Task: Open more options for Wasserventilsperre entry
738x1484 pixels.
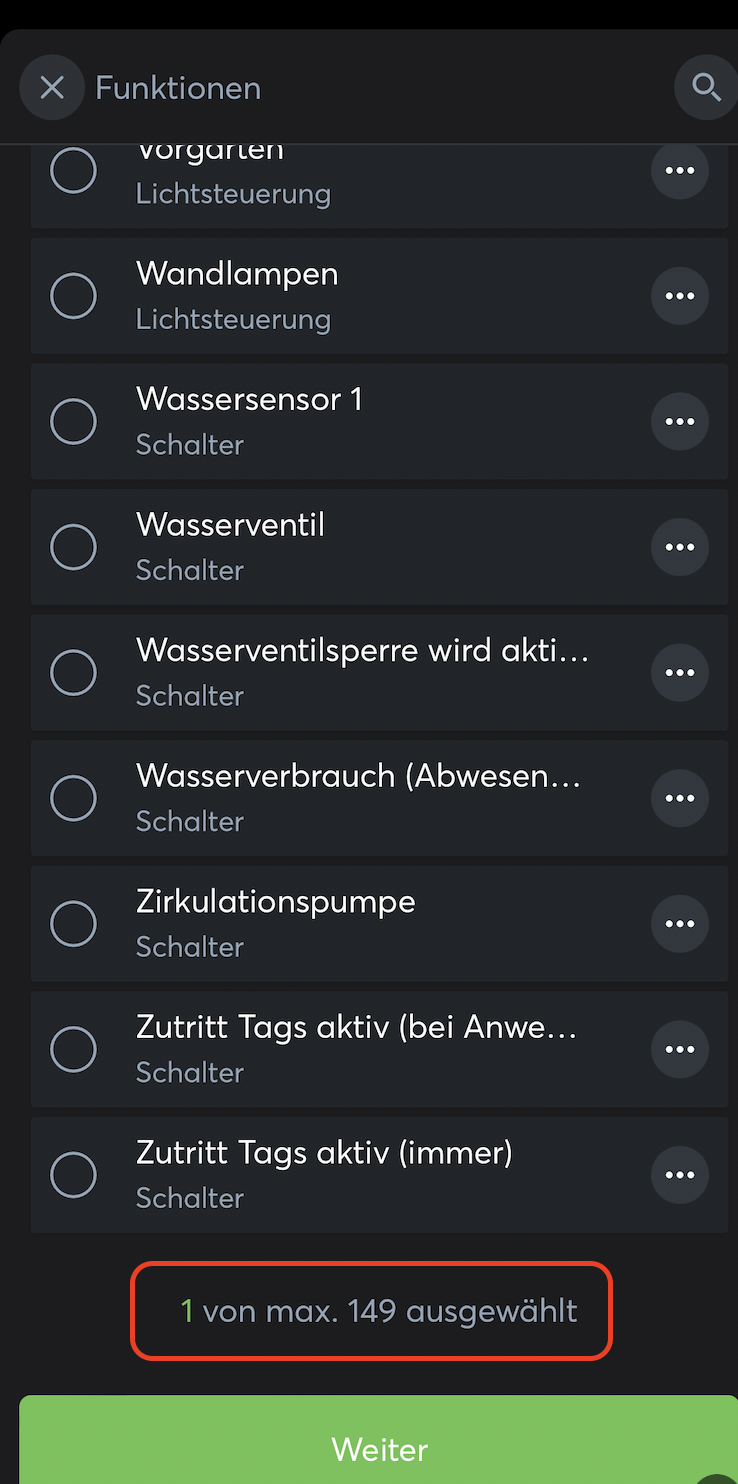Action: [x=680, y=672]
